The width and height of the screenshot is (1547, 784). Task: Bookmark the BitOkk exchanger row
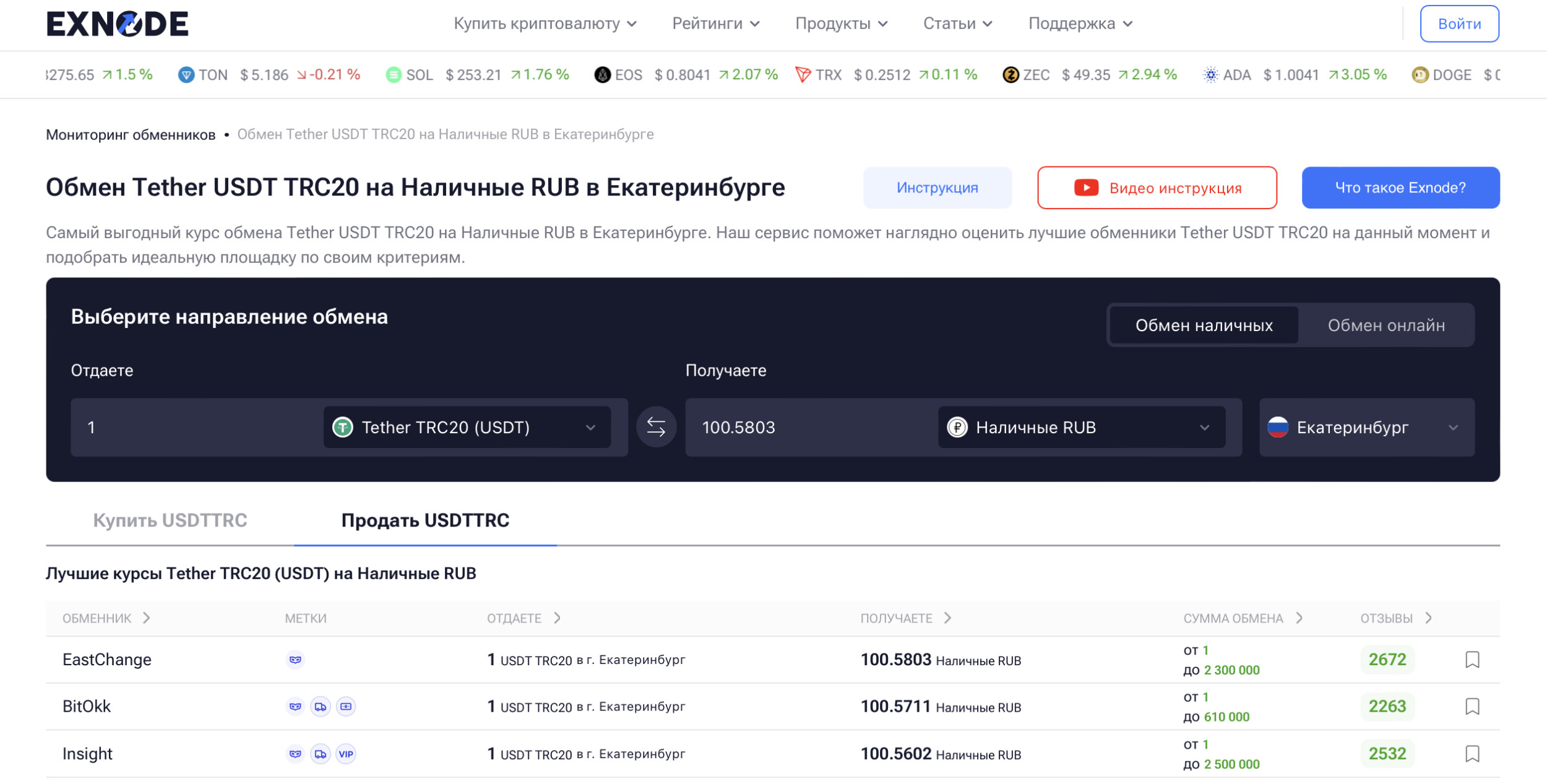tap(1472, 707)
